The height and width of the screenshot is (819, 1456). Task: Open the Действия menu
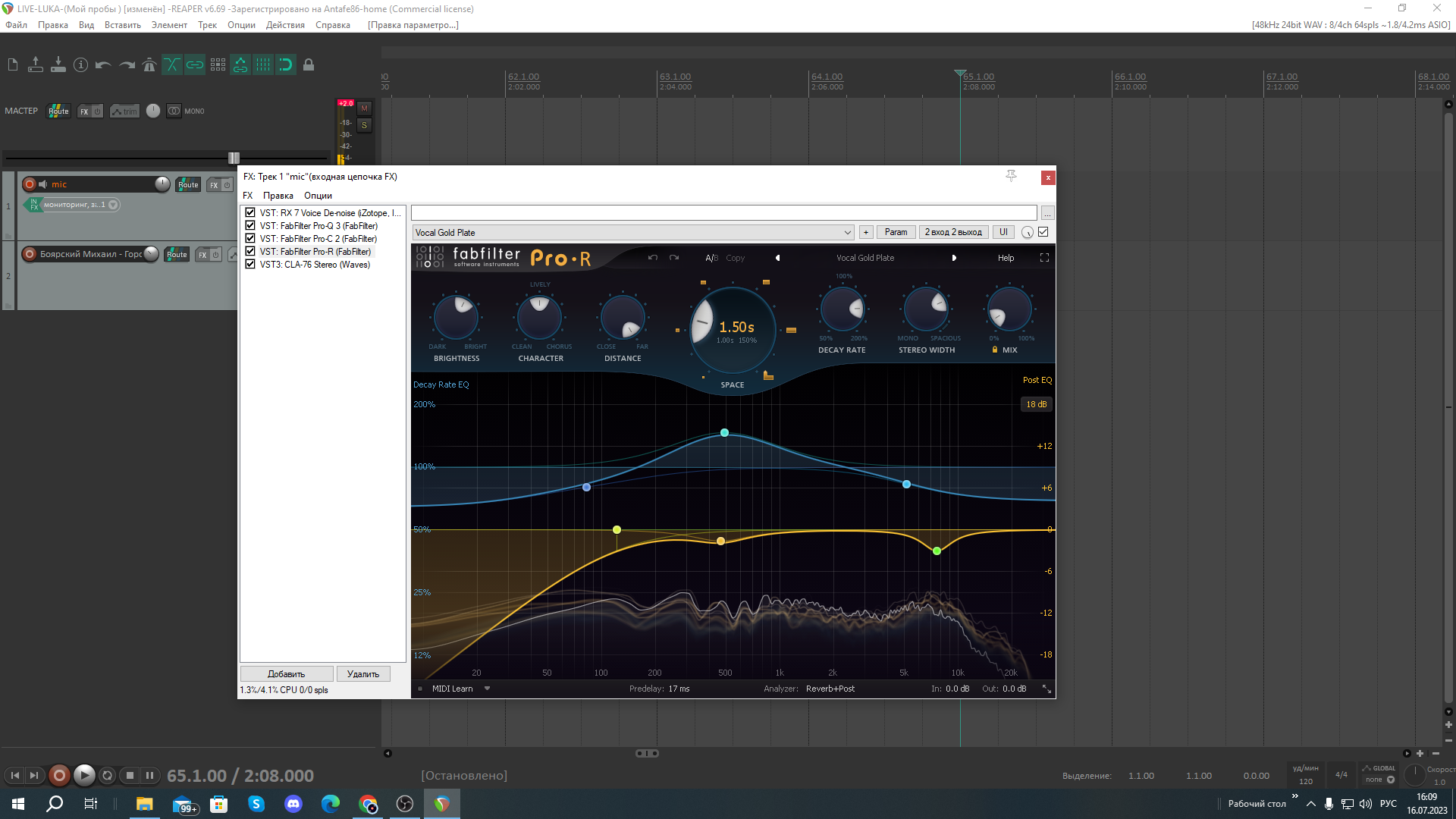coord(285,25)
